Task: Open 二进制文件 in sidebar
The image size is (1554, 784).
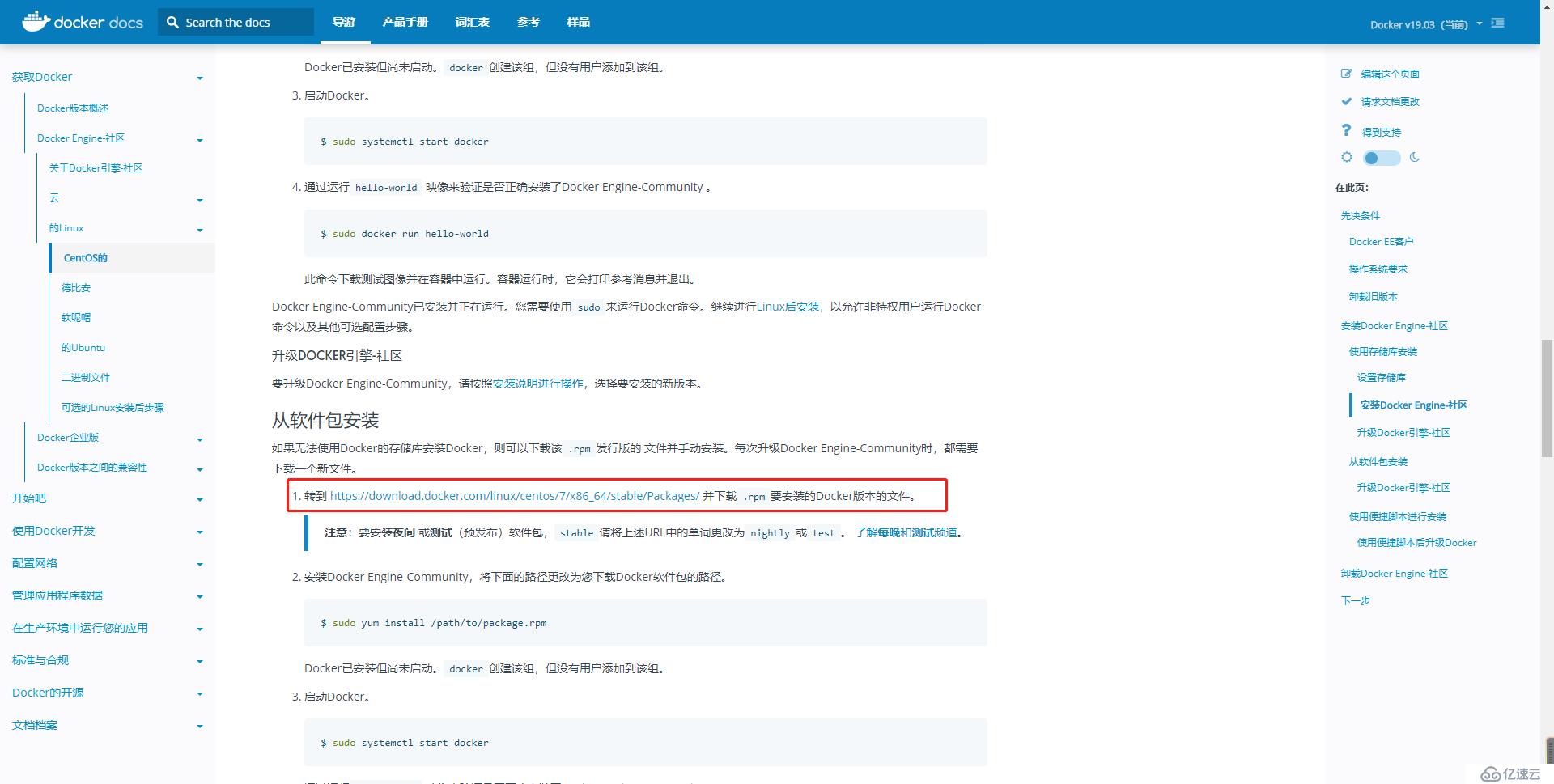Action: (86, 378)
